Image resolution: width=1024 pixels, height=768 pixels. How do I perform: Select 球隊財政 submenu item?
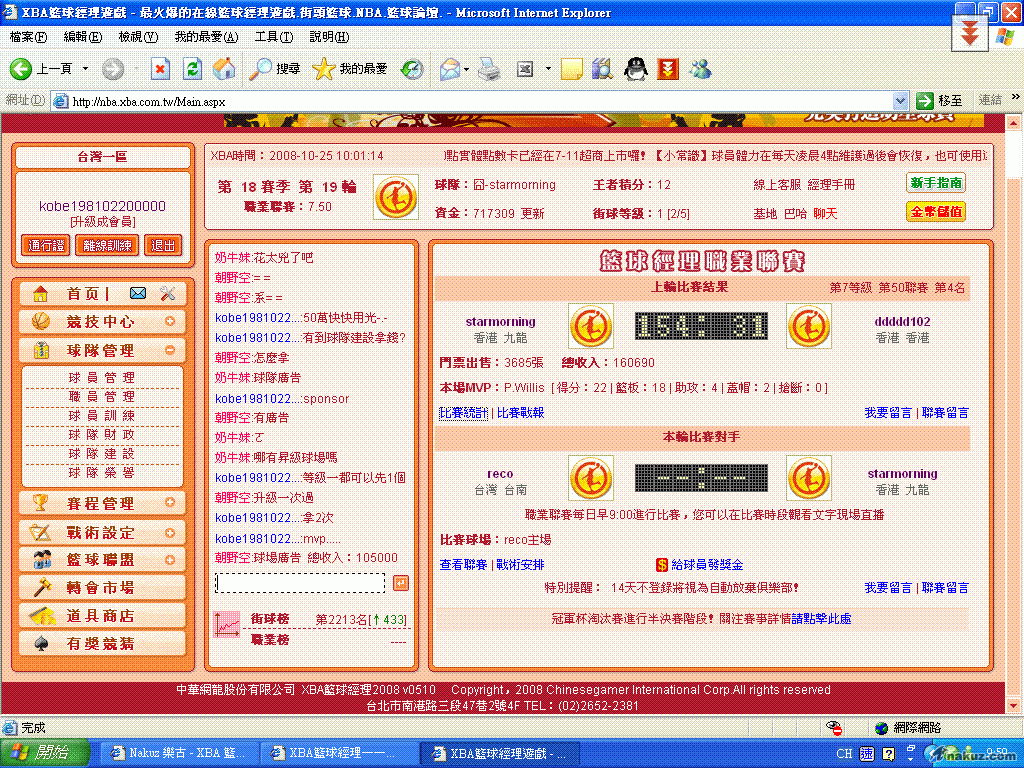click(102, 434)
